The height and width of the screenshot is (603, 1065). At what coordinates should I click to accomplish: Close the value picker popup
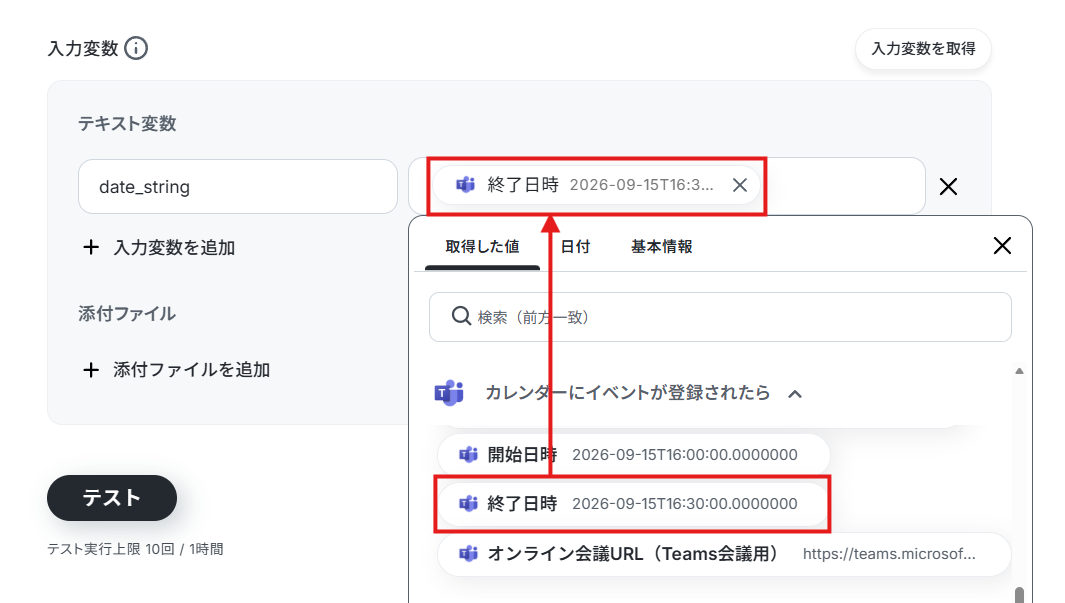[1003, 246]
